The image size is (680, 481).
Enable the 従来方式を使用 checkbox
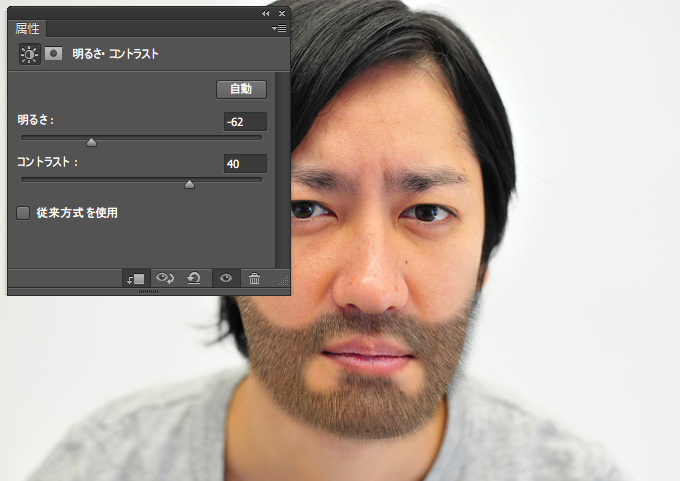[23, 213]
